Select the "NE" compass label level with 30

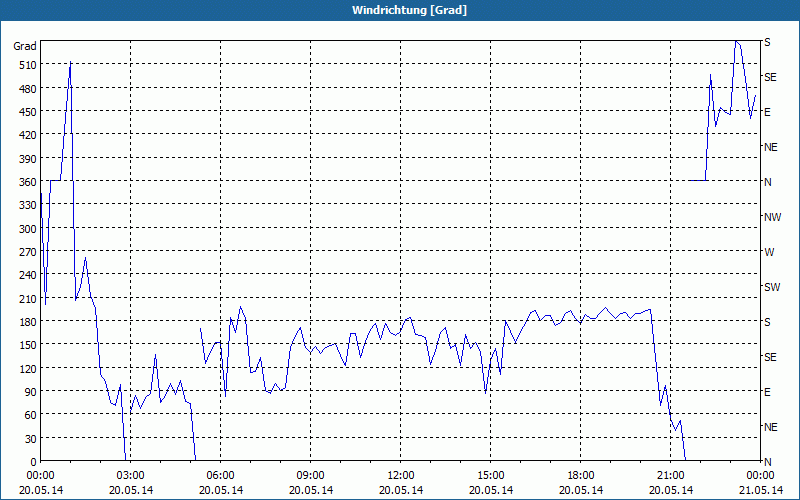tap(771, 427)
